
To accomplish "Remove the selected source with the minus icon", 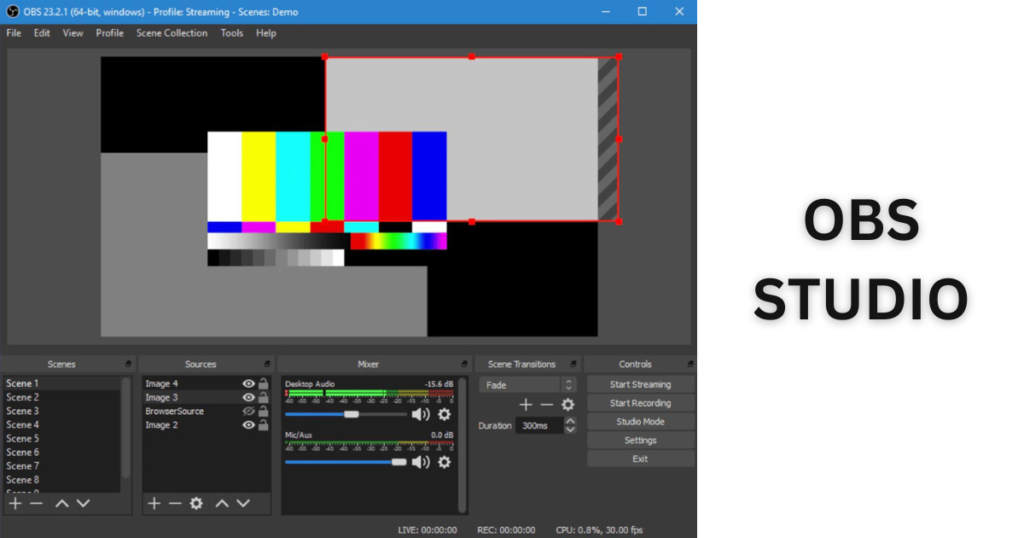I will click(x=175, y=503).
